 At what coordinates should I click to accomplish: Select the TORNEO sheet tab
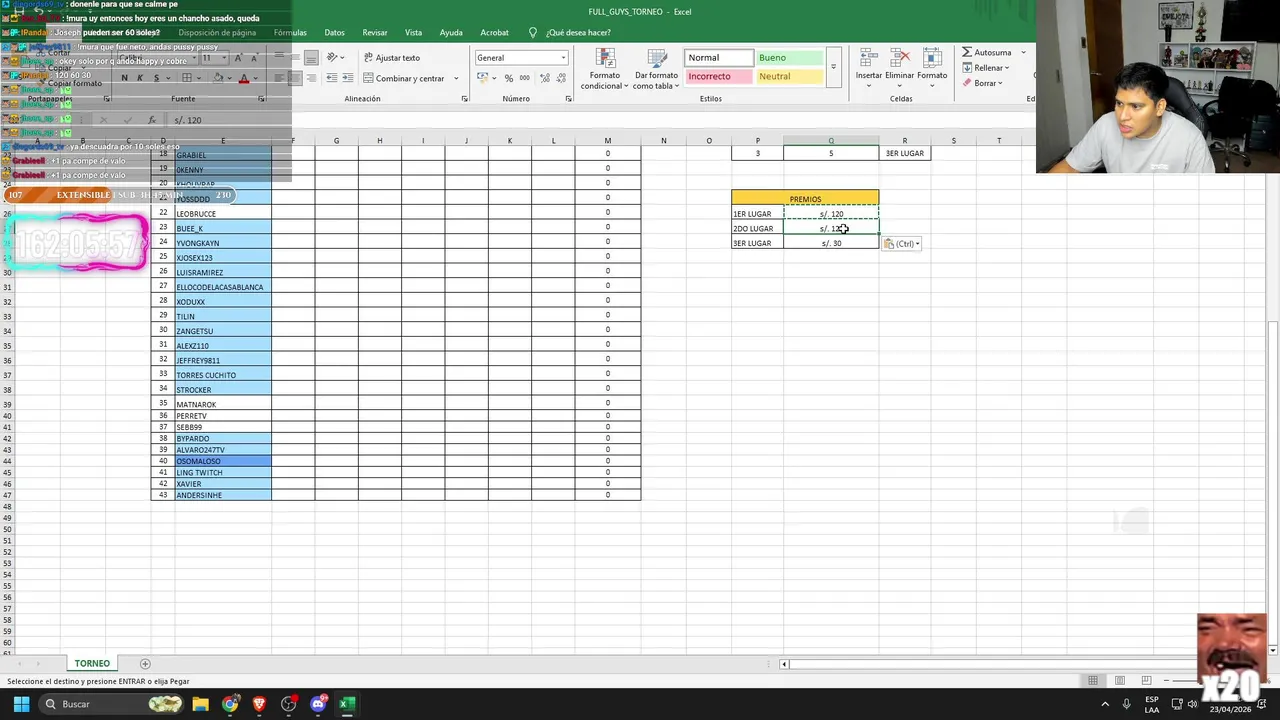click(92, 663)
